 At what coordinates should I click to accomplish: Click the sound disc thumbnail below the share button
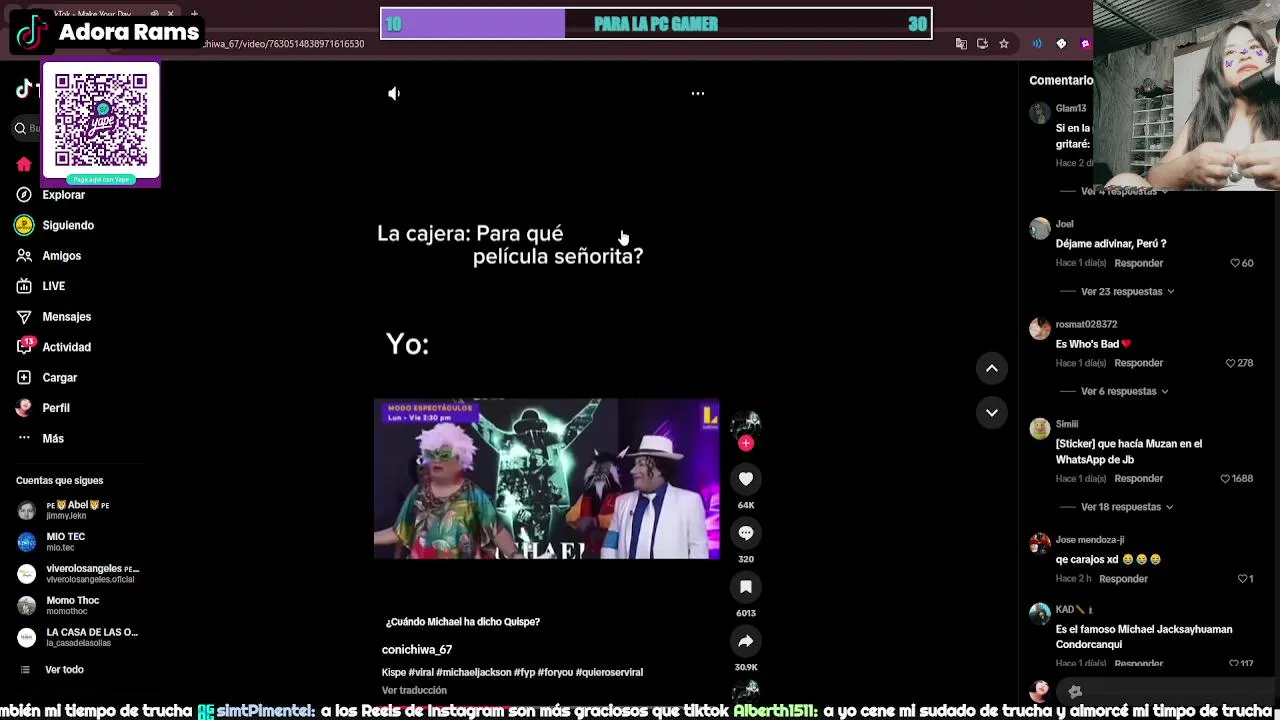(746, 690)
